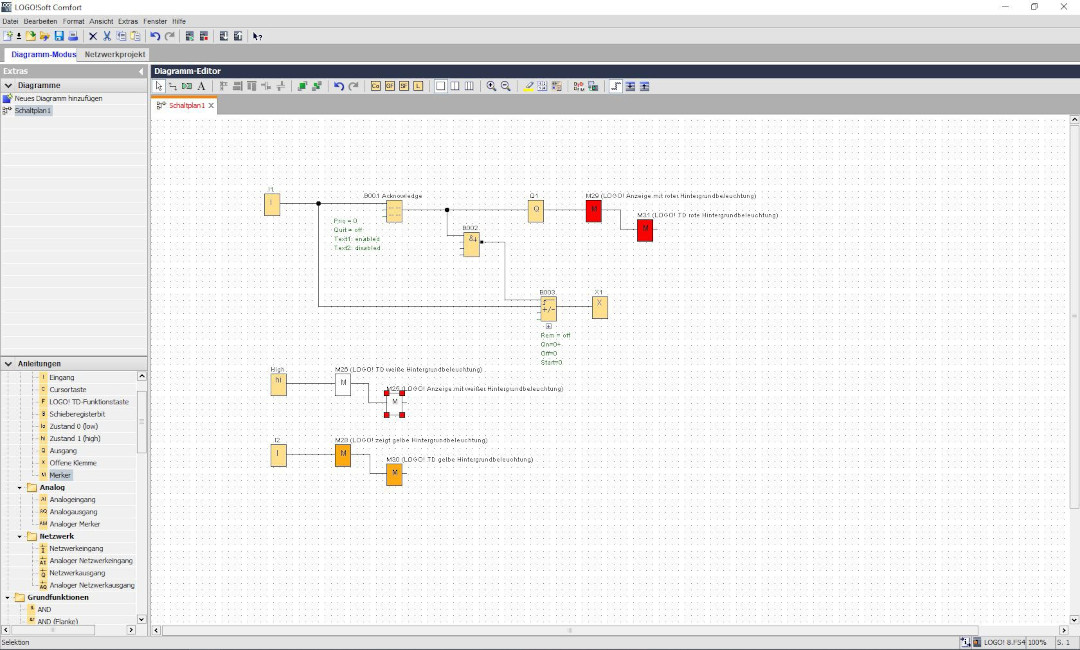Viewport: 1080px width, 650px height.
Task: Close the Schaltplan1 tab
Action: click(x=211, y=105)
